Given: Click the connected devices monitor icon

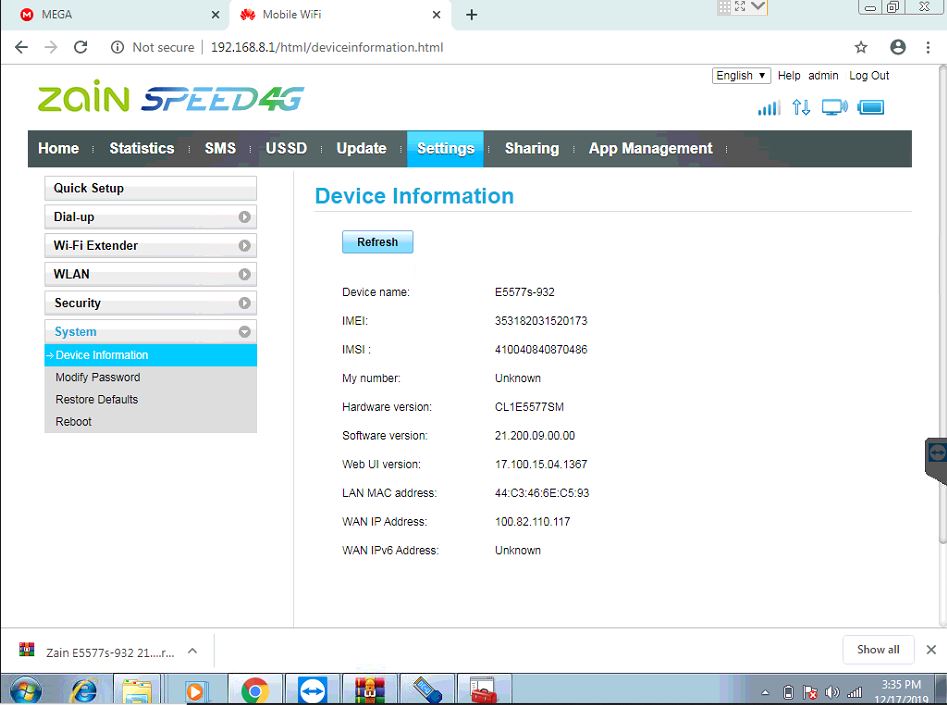Looking at the screenshot, I should click(834, 108).
